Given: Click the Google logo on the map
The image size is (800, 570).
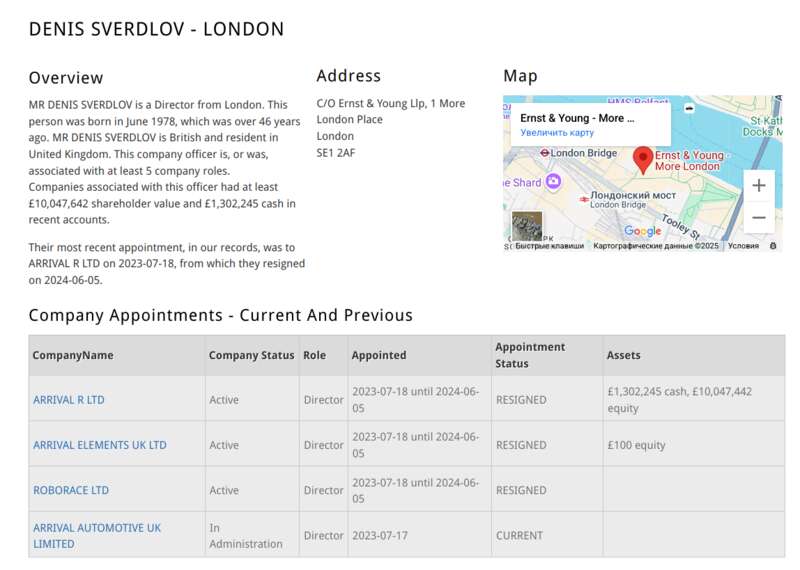Looking at the screenshot, I should coord(643,231).
